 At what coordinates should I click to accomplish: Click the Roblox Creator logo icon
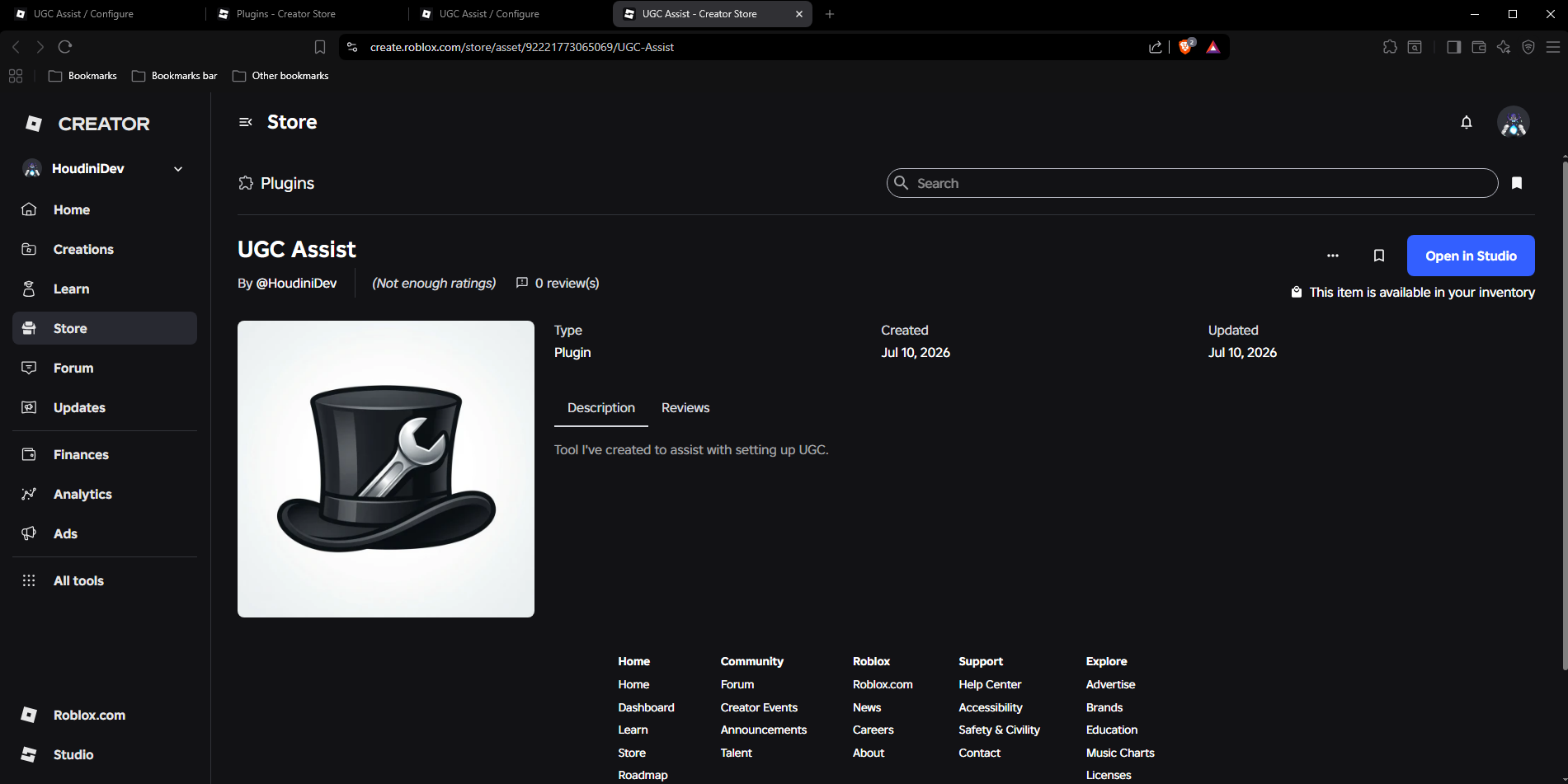coord(34,124)
